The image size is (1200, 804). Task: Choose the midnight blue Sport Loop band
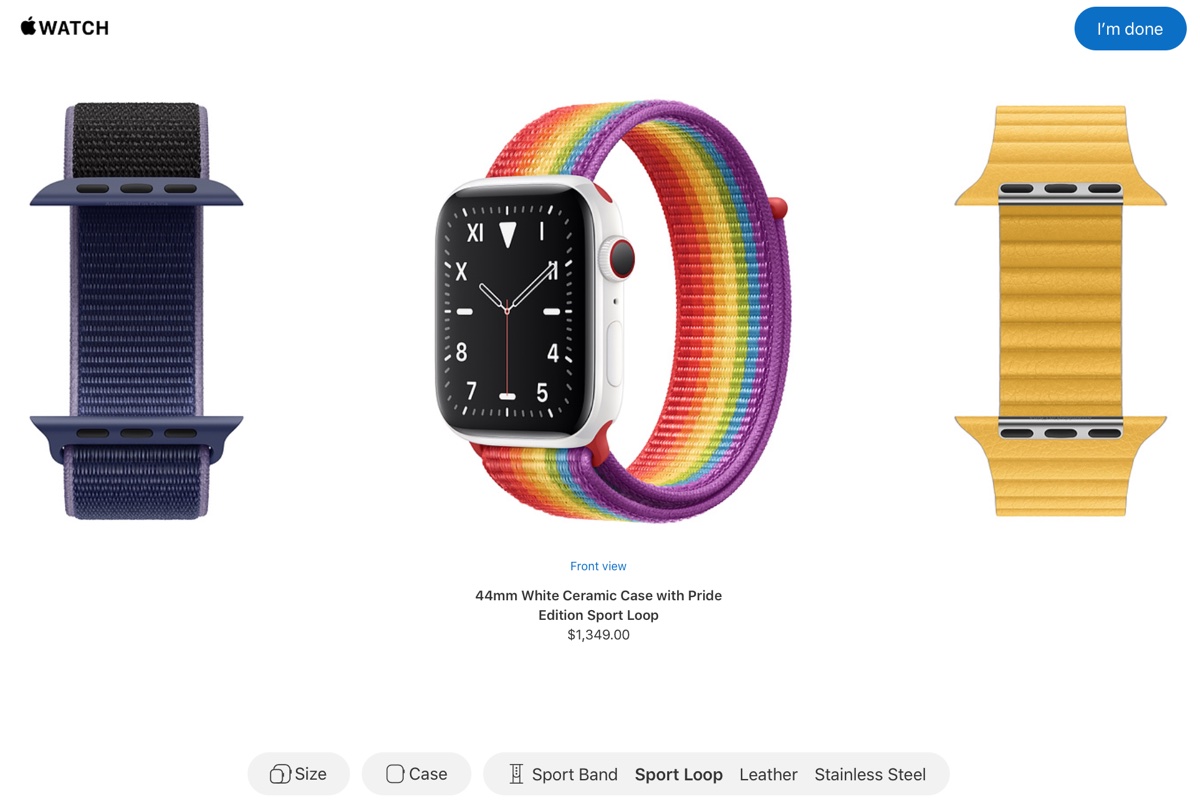137,311
